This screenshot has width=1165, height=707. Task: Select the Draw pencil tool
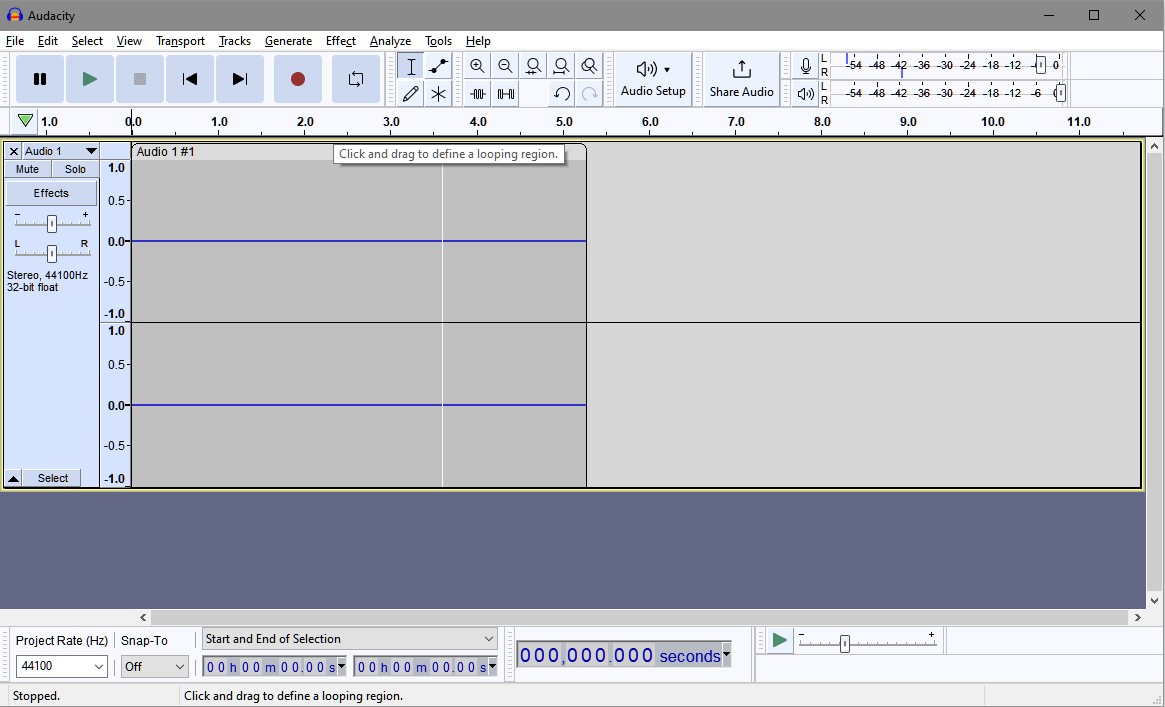(410, 94)
